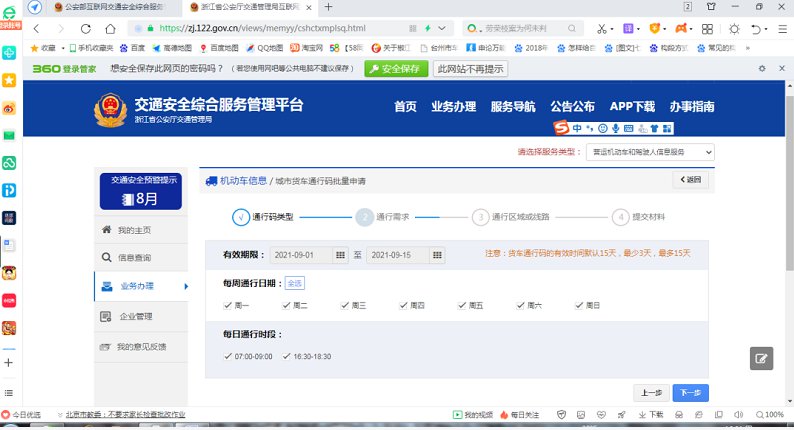
Task: Click the 信息查询 magnifier icon
Action: click(x=107, y=258)
